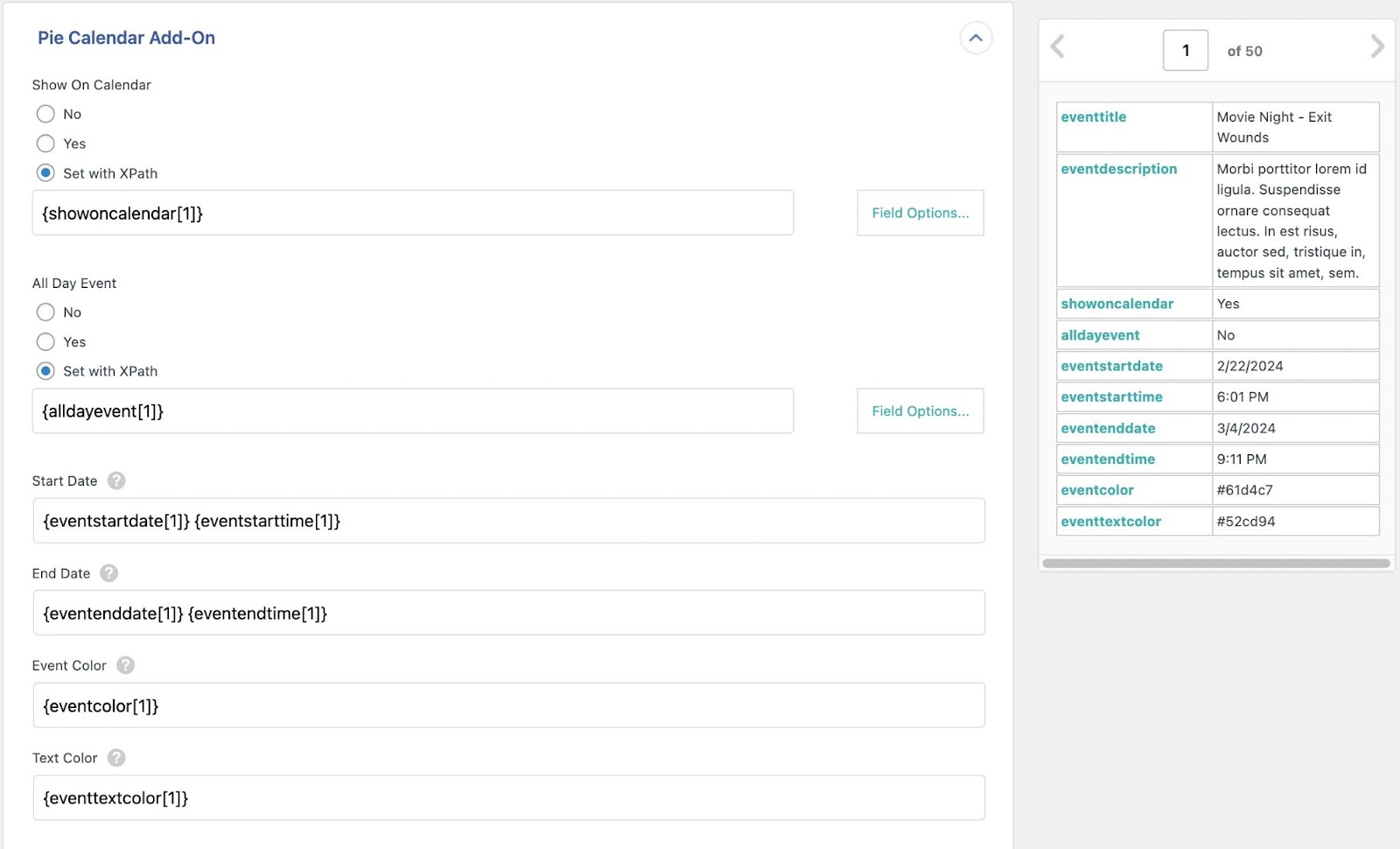Click the eventdescription element name
The height and width of the screenshot is (849, 1400).
click(x=1119, y=169)
